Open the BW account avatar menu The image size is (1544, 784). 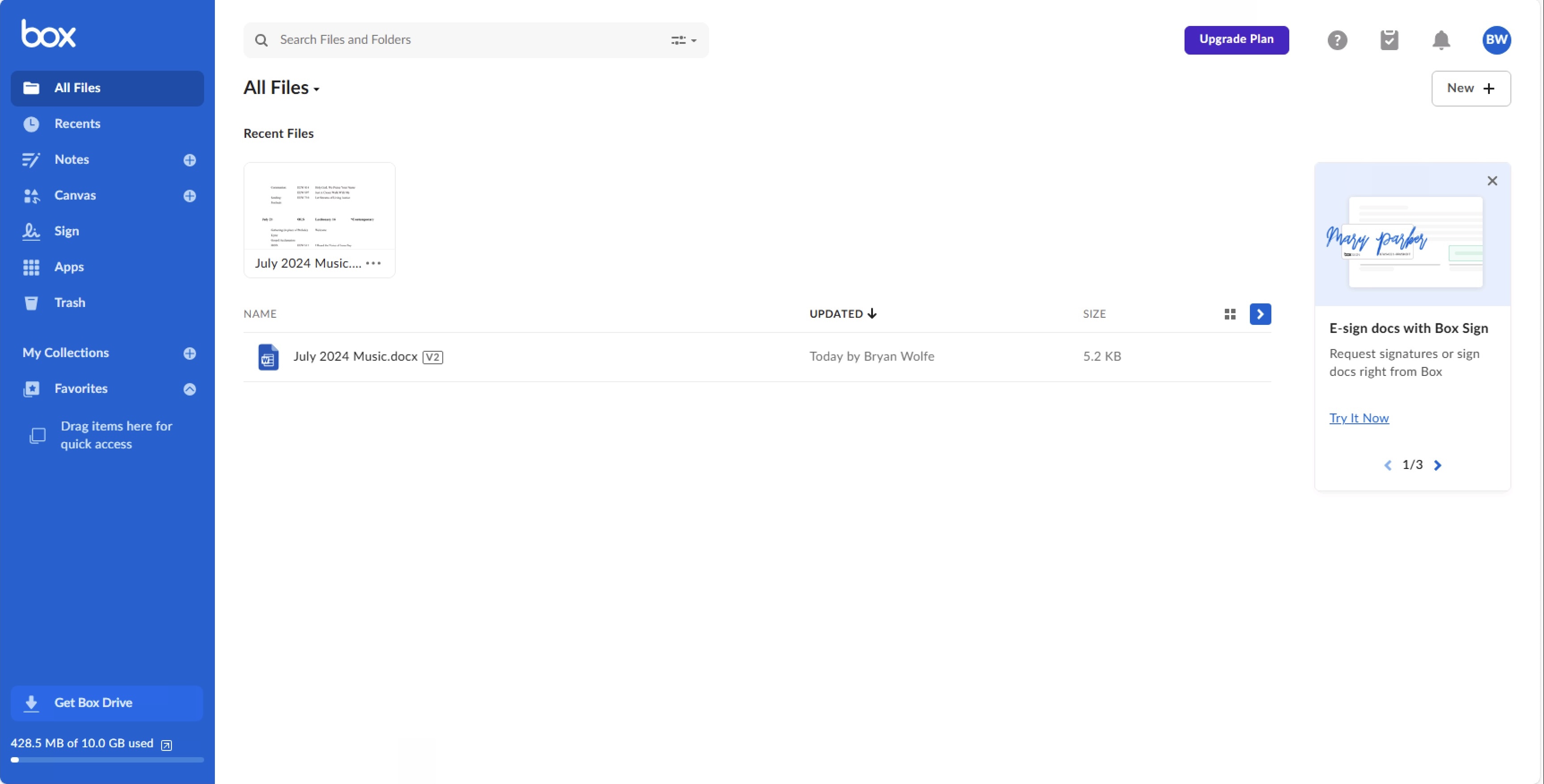pos(1496,40)
